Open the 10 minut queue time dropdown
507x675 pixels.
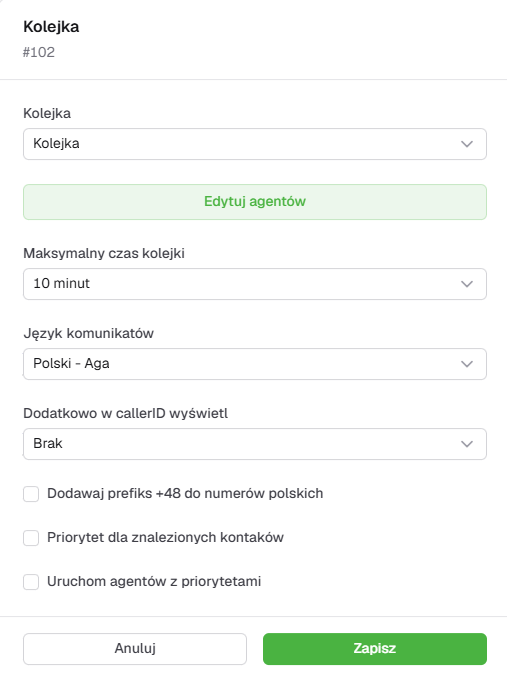(x=255, y=284)
